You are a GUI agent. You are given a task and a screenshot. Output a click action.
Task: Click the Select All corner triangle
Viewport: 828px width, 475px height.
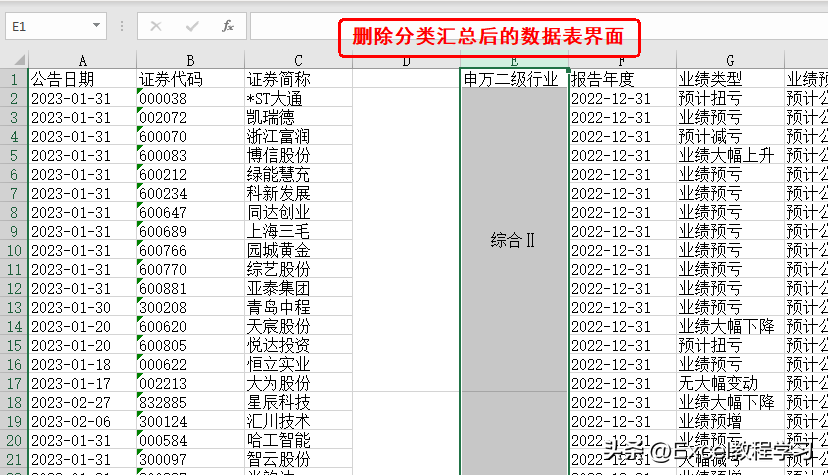[14, 61]
